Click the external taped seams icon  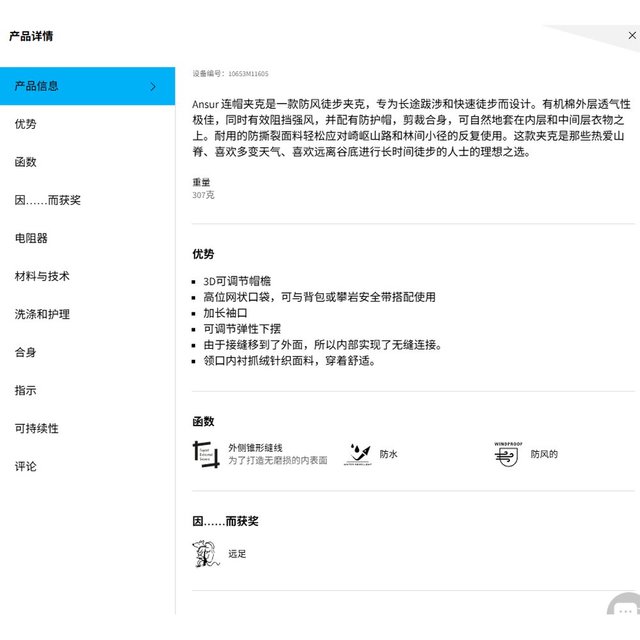[206, 454]
